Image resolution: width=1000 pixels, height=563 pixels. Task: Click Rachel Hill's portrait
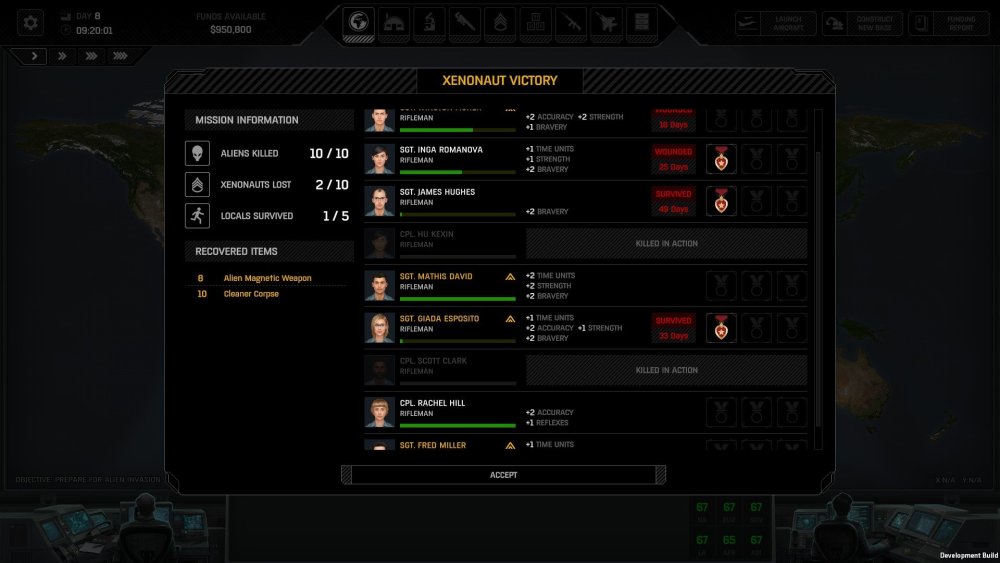pos(379,413)
